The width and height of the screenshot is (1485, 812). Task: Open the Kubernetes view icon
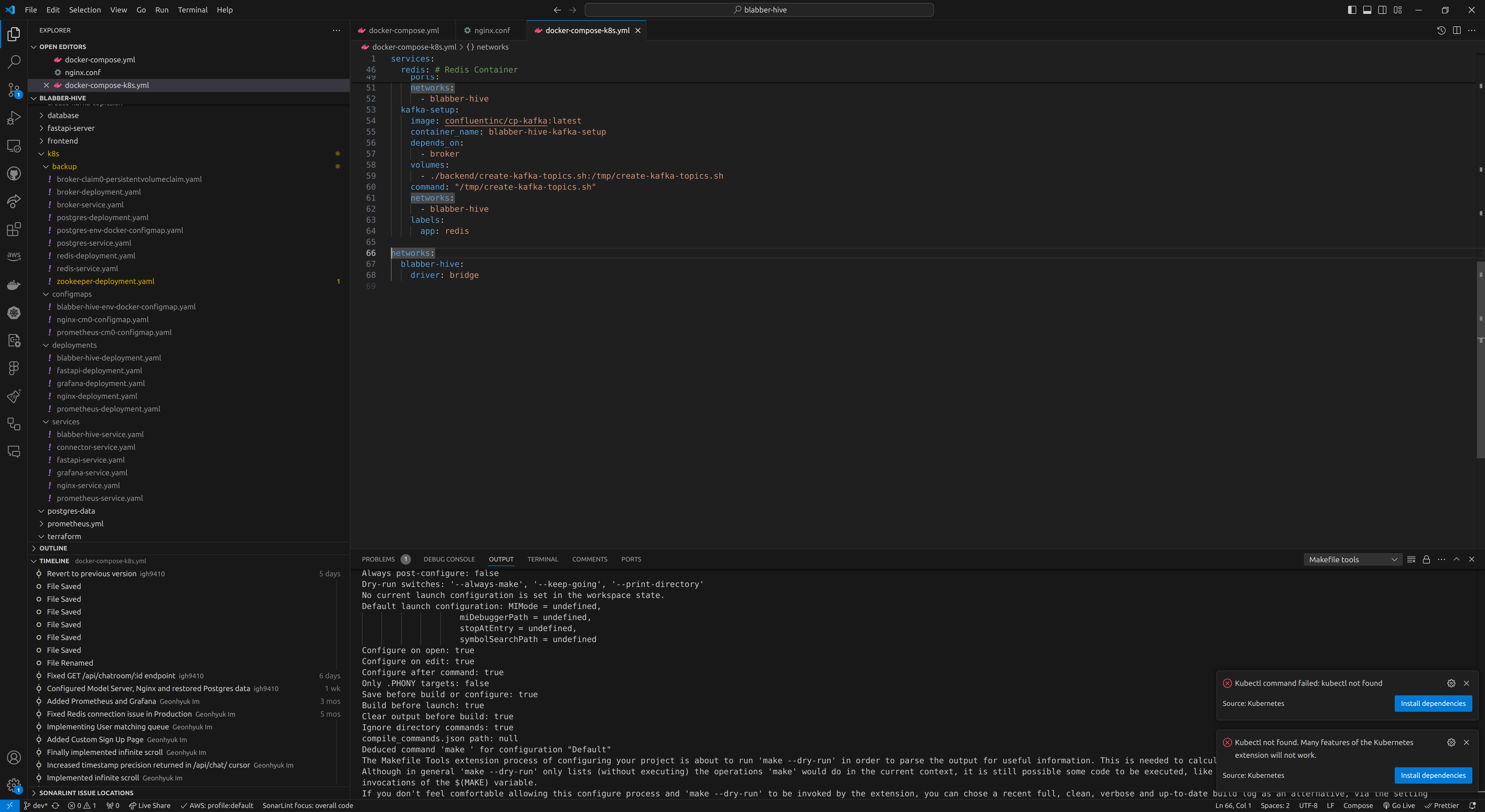(x=14, y=313)
